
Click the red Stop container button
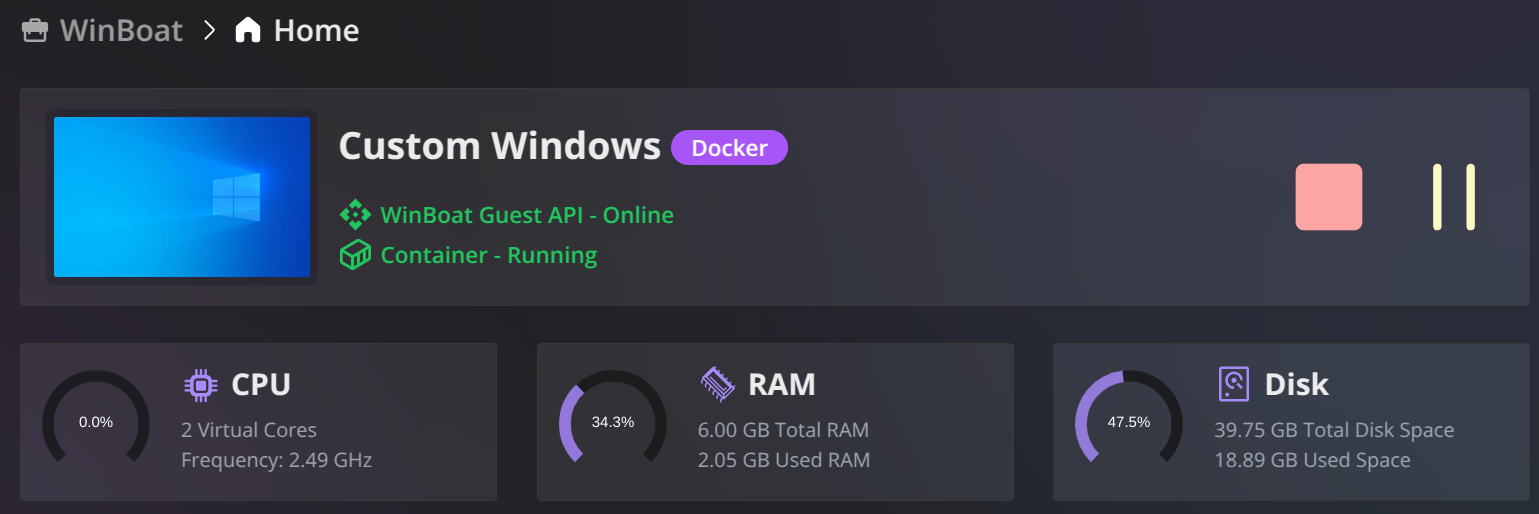click(1329, 197)
